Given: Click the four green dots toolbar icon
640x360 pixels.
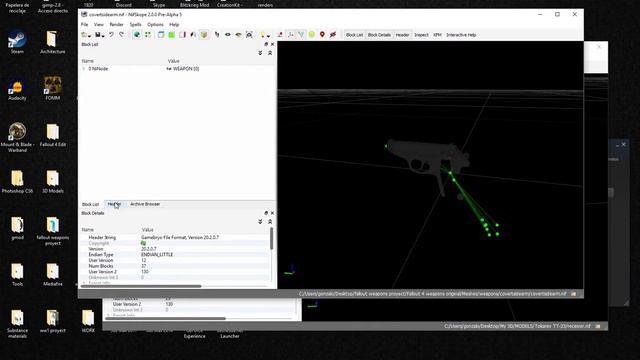Looking at the screenshot, I should tap(148, 35).
